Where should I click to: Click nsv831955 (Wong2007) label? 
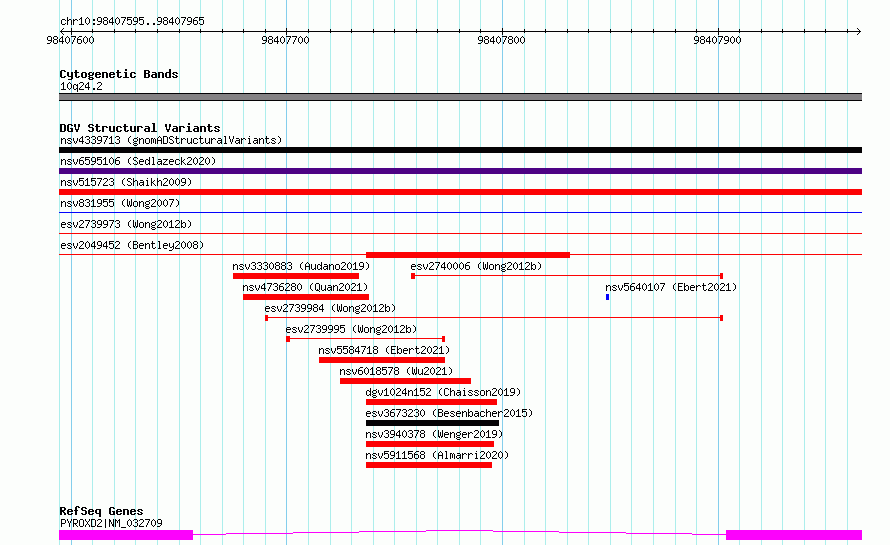[120, 203]
